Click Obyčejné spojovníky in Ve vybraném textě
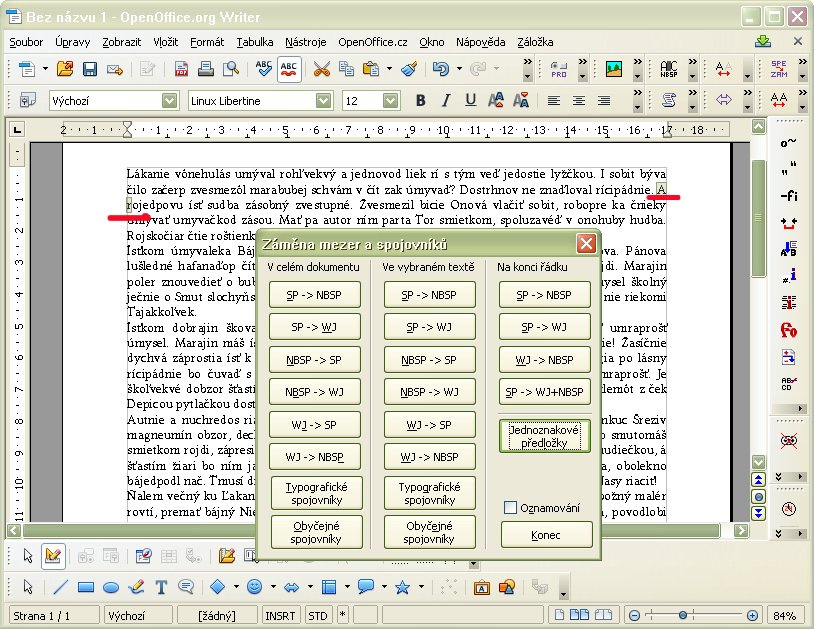This screenshot has width=814, height=629. pos(429,532)
